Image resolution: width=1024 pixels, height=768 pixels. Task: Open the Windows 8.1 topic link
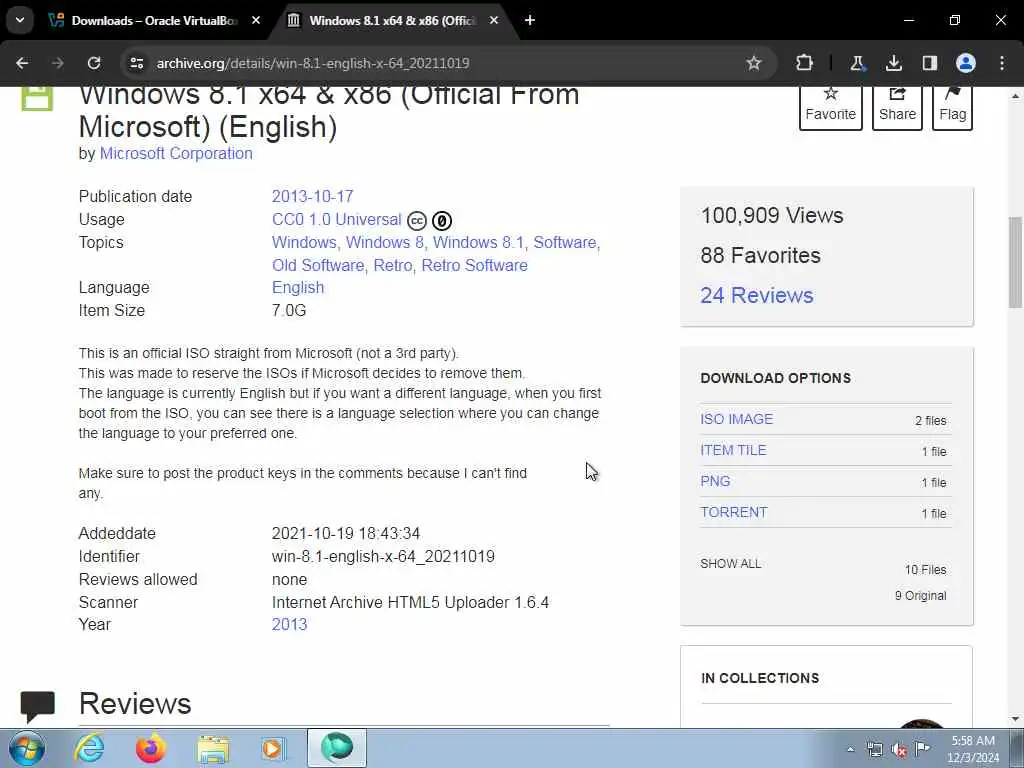coord(478,242)
